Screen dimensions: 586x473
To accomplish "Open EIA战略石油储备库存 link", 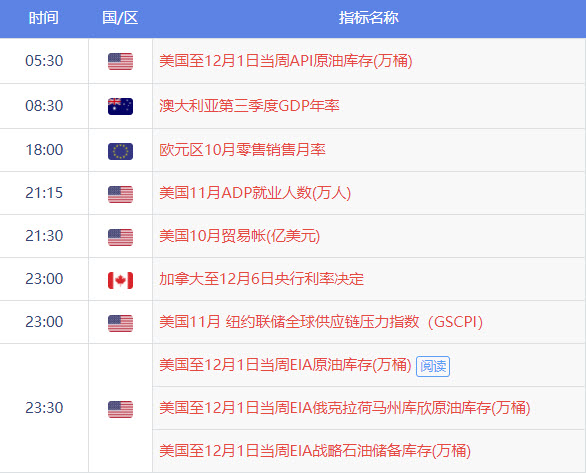I will point(315,451).
